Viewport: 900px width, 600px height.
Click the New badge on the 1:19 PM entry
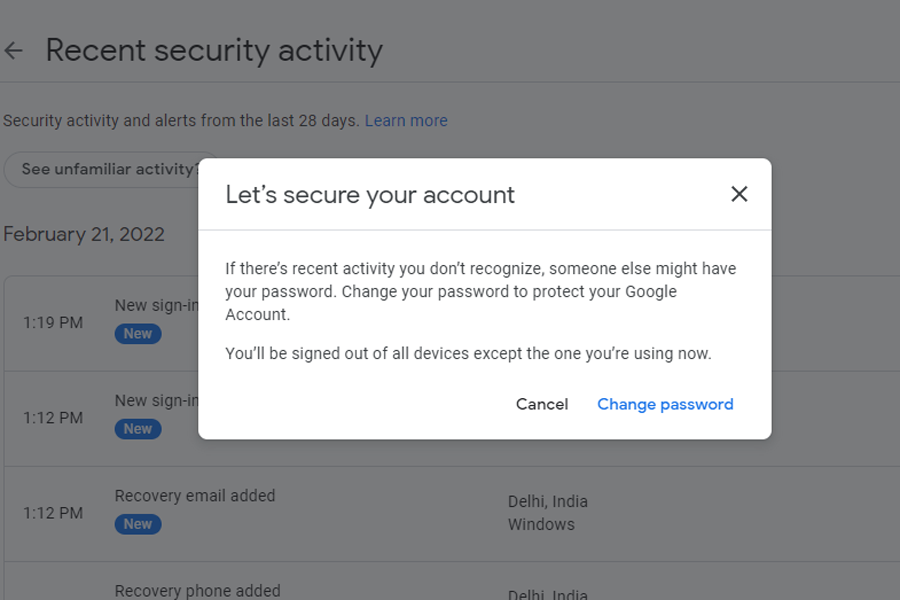coord(138,334)
